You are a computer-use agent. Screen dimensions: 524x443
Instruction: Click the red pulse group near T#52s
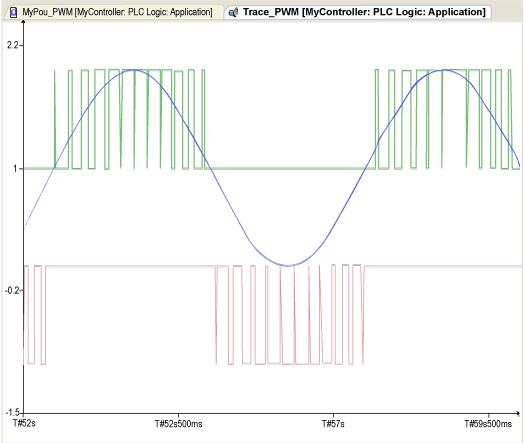34,315
